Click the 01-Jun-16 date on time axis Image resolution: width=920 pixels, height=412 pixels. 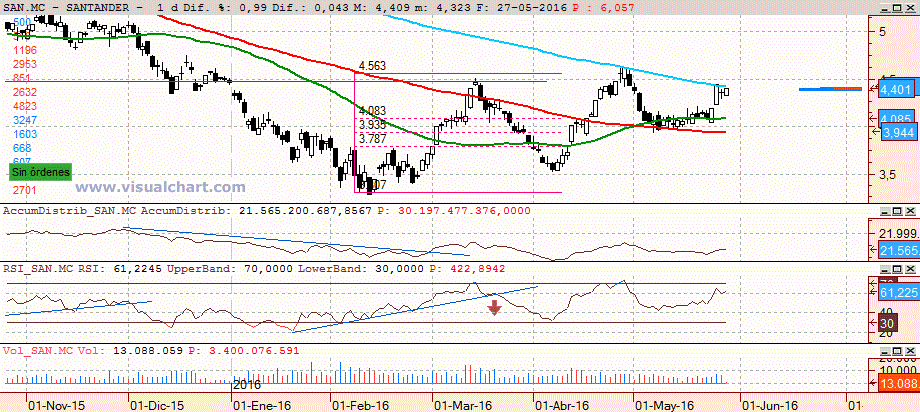(x=770, y=406)
